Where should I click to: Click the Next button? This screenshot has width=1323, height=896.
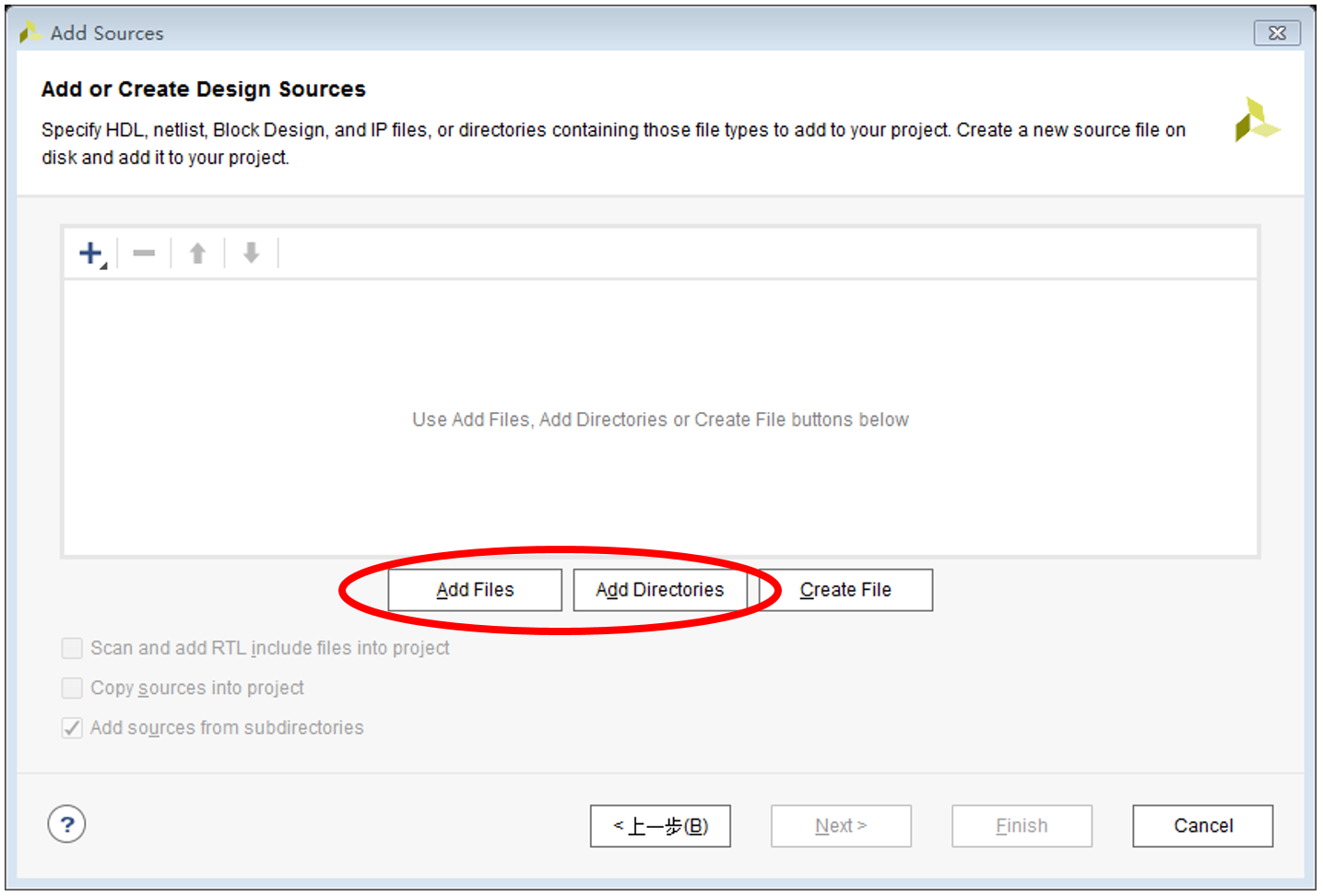(x=841, y=826)
